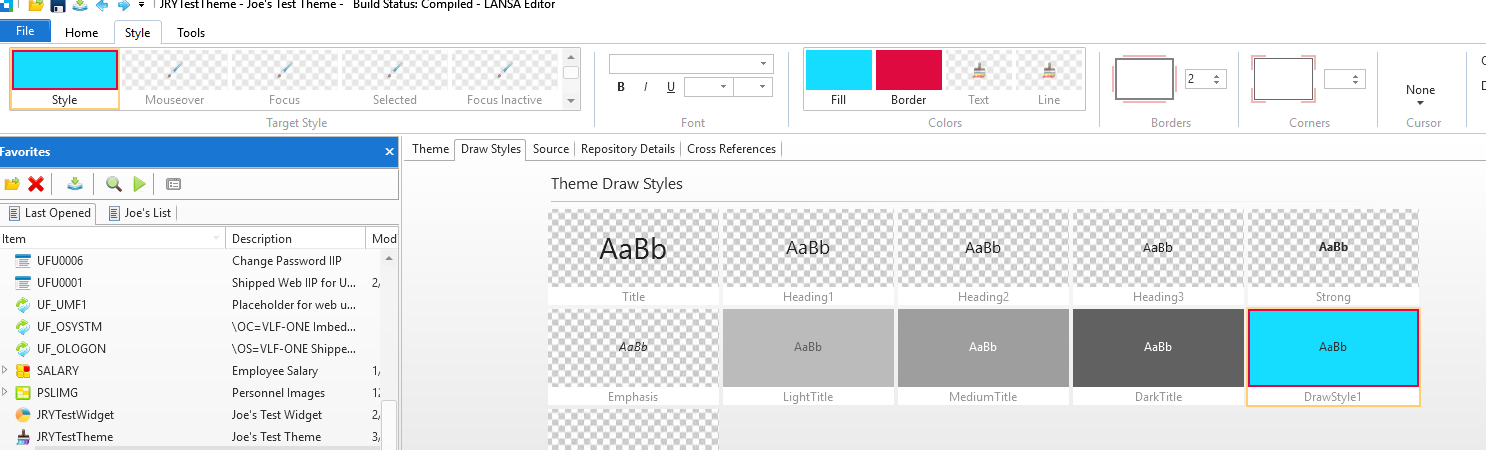Viewport: 1486px width, 450px height.
Task: Click the back arrow in quick access toolbar
Action: [x=101, y=5]
